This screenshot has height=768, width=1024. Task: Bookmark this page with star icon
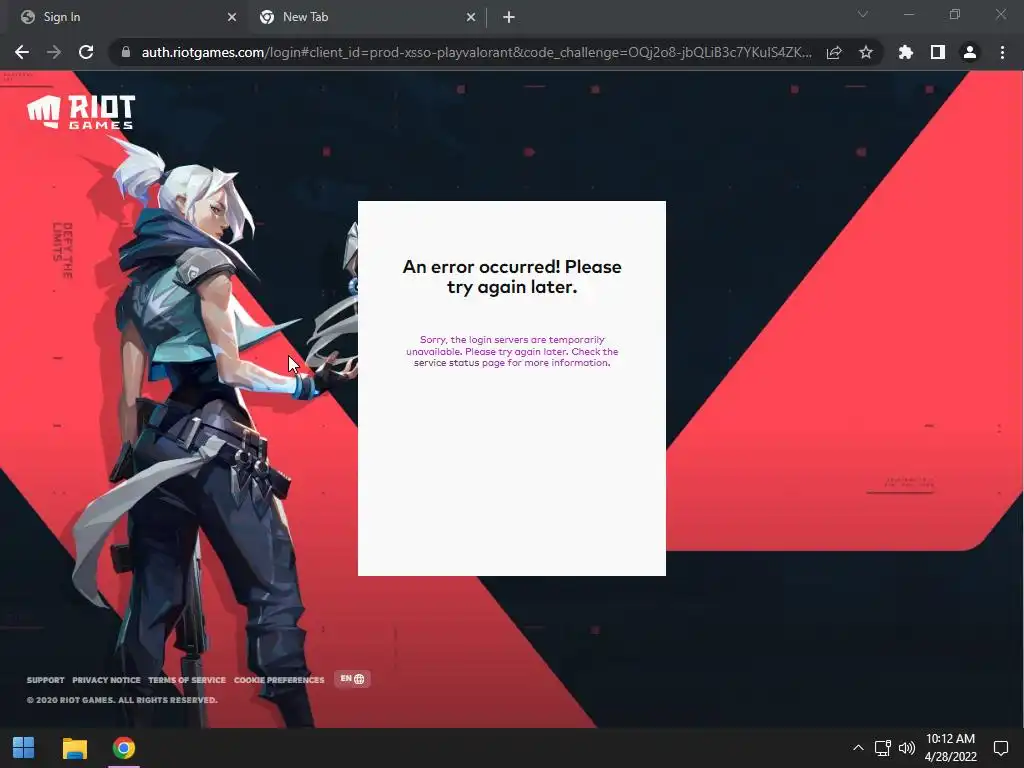(x=866, y=52)
